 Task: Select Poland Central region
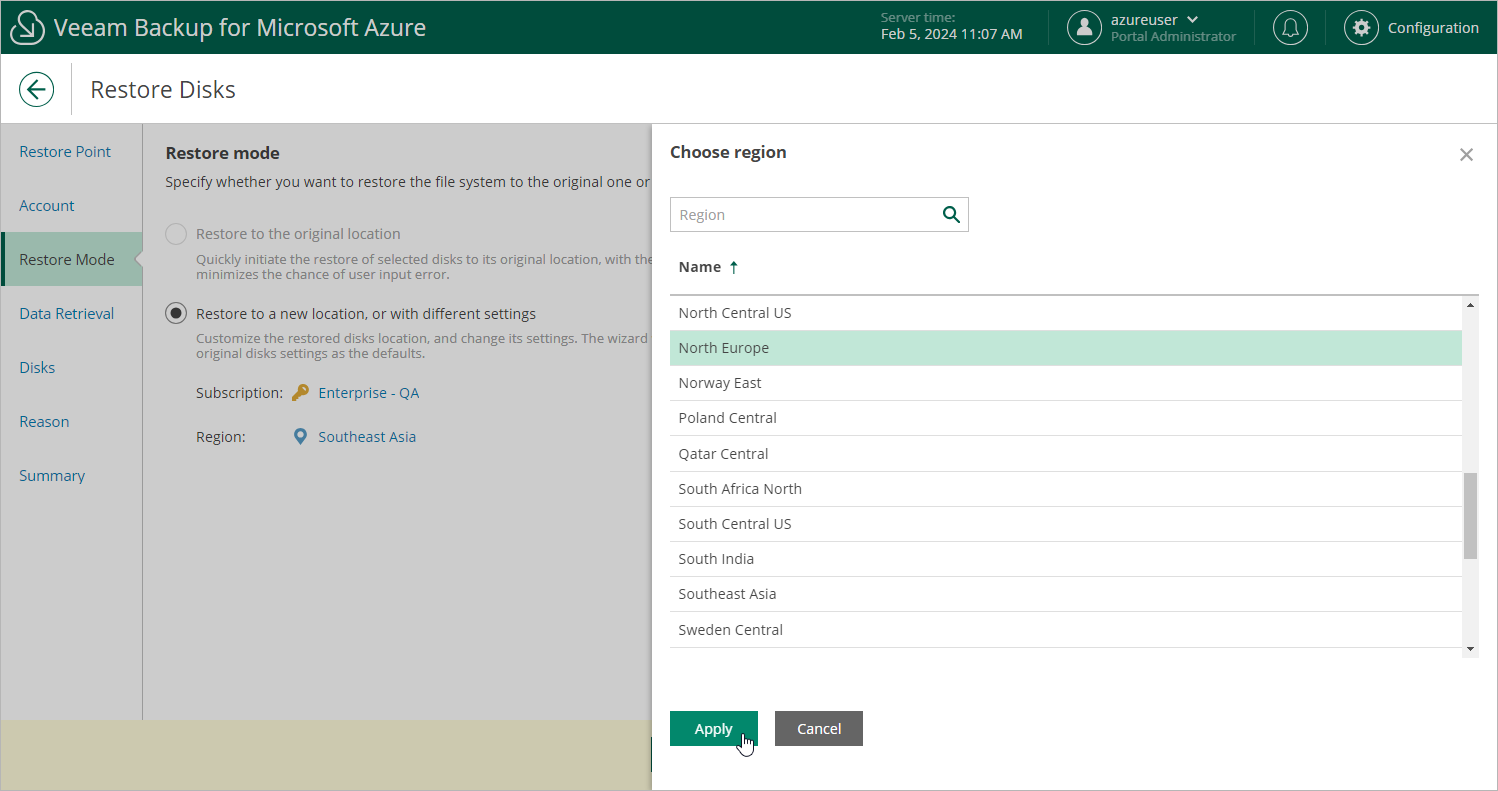pos(1066,418)
